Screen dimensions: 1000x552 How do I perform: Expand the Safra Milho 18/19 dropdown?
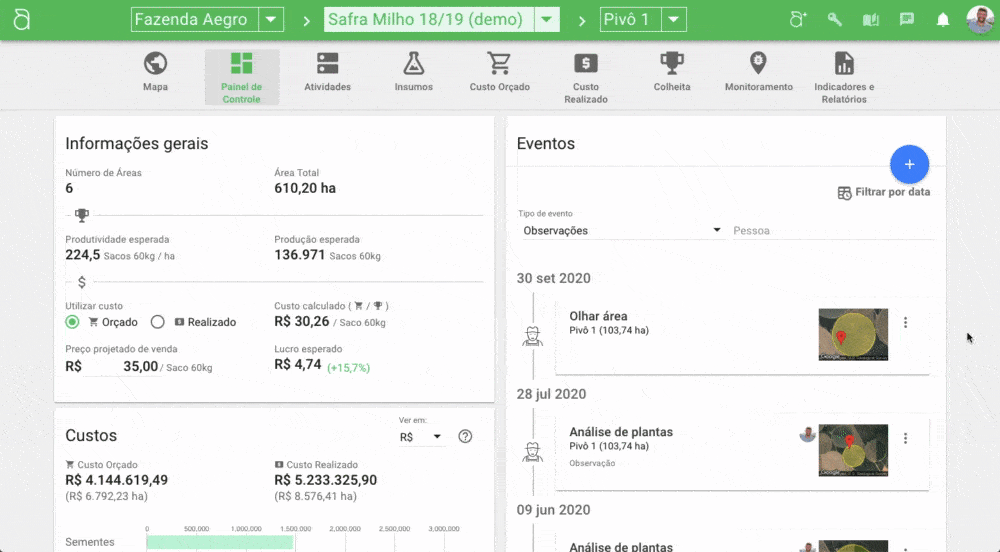pyautogui.click(x=546, y=20)
